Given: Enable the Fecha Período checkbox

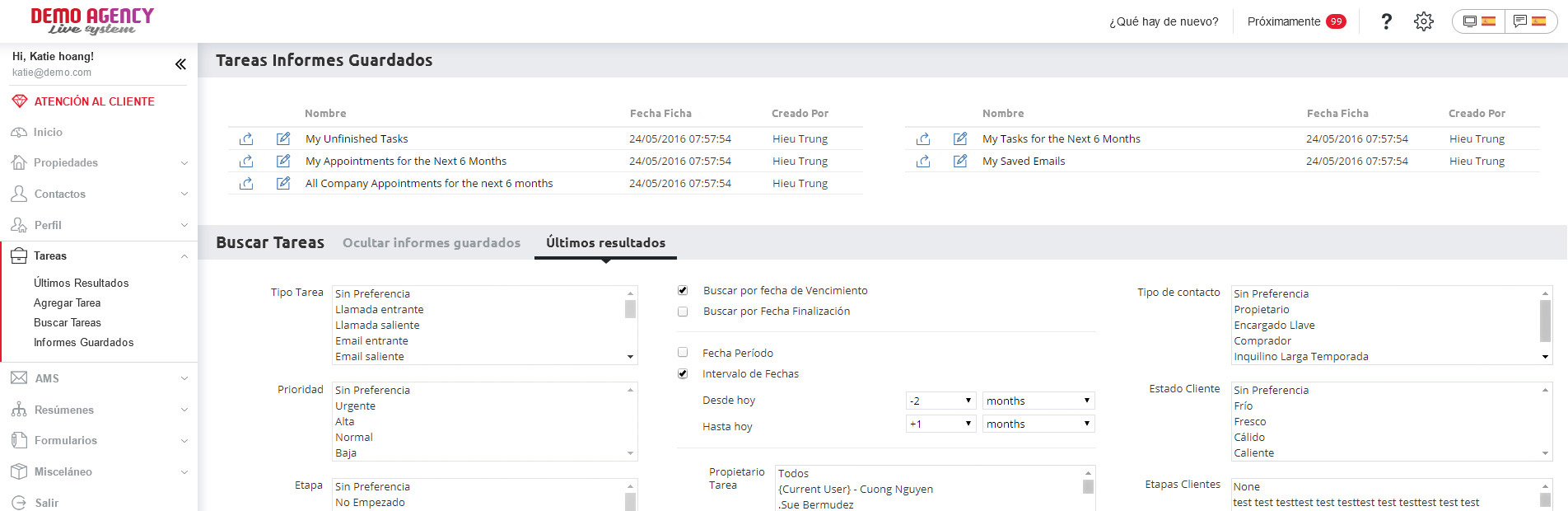Looking at the screenshot, I should [x=683, y=352].
